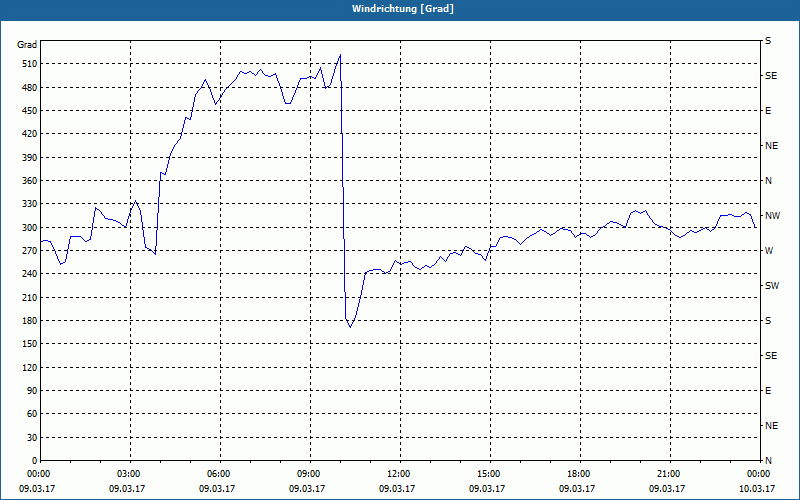Select the 330 value on the y-axis
This screenshot has height=500, width=800.
[29, 204]
